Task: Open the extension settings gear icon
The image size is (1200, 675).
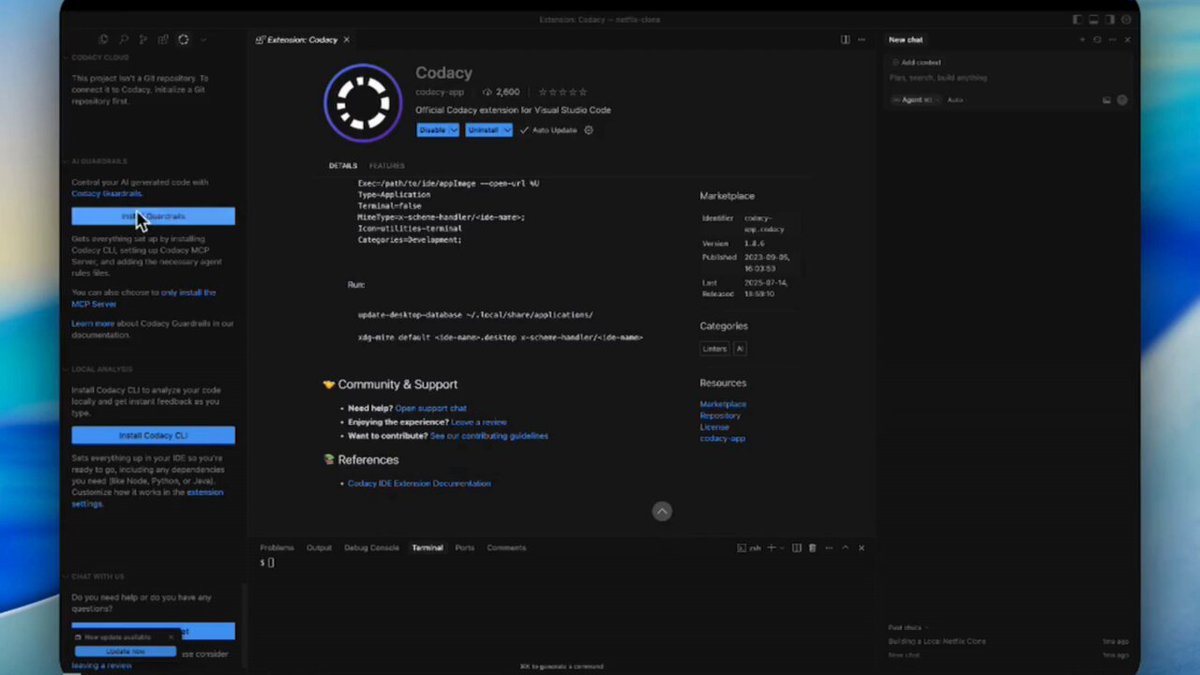Action: pos(589,130)
